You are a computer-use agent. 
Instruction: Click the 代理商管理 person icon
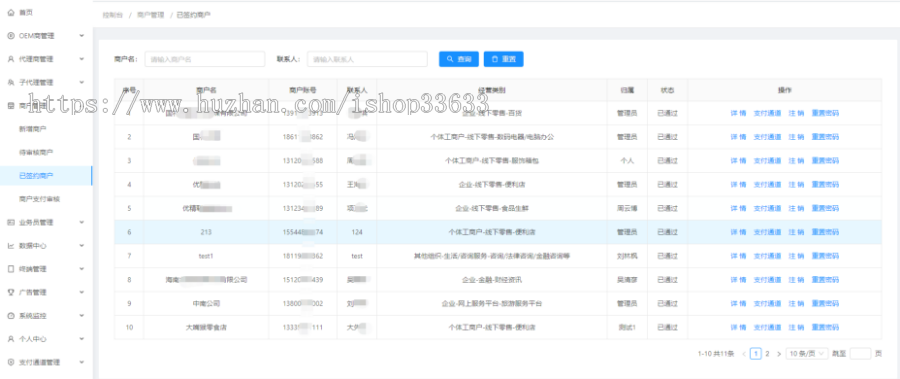point(11,59)
